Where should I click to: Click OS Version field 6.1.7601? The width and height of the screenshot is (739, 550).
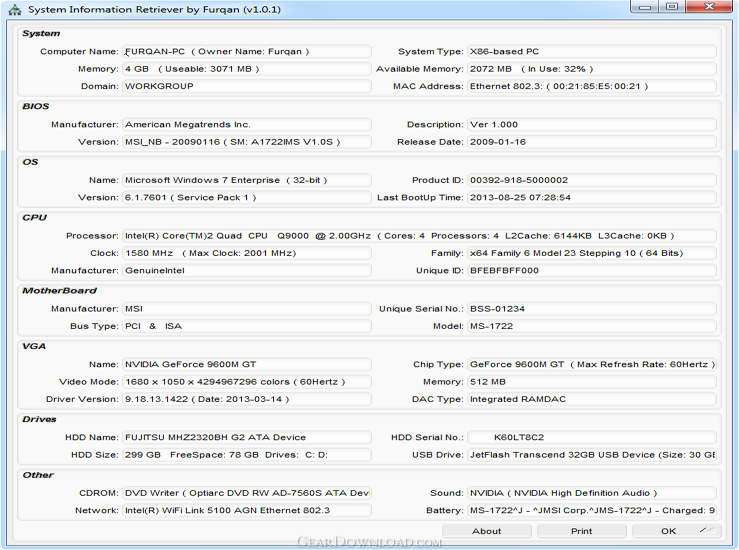(247, 197)
